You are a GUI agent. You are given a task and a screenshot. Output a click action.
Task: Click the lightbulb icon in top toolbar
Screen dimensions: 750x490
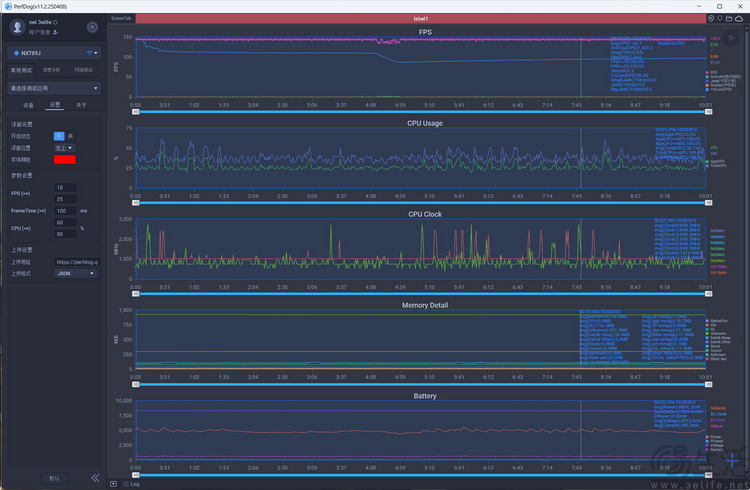coord(720,19)
